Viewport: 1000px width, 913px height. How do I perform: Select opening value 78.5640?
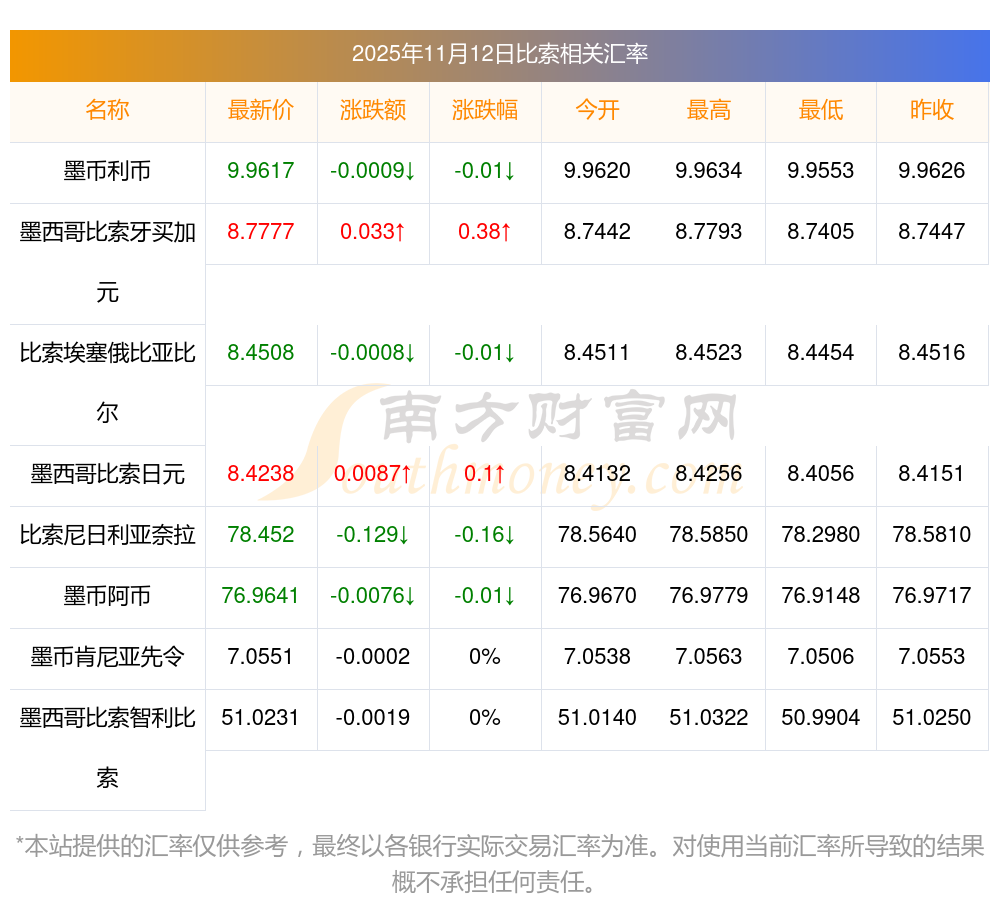click(597, 534)
